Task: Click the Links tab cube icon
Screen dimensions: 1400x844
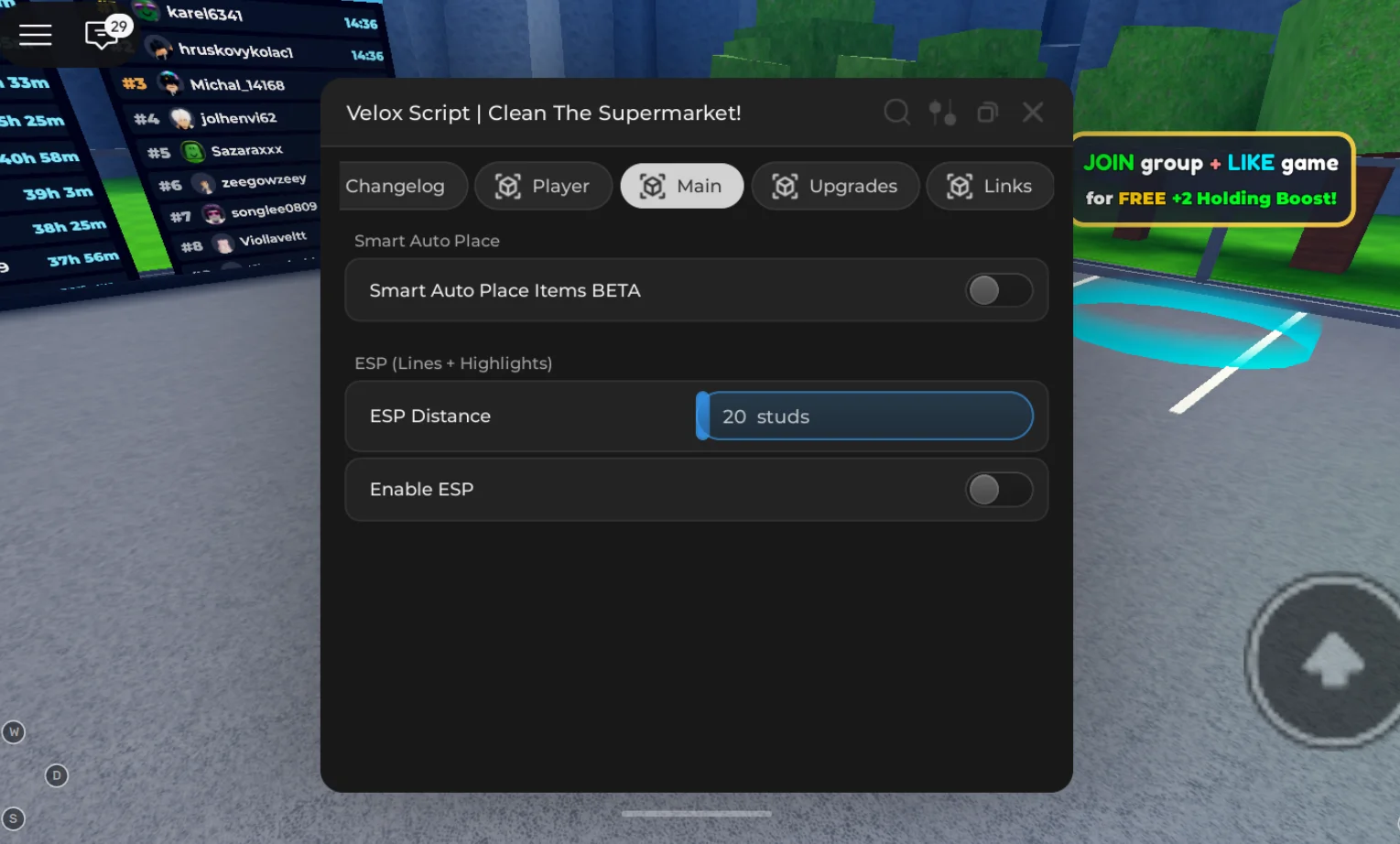Action: coord(960,186)
